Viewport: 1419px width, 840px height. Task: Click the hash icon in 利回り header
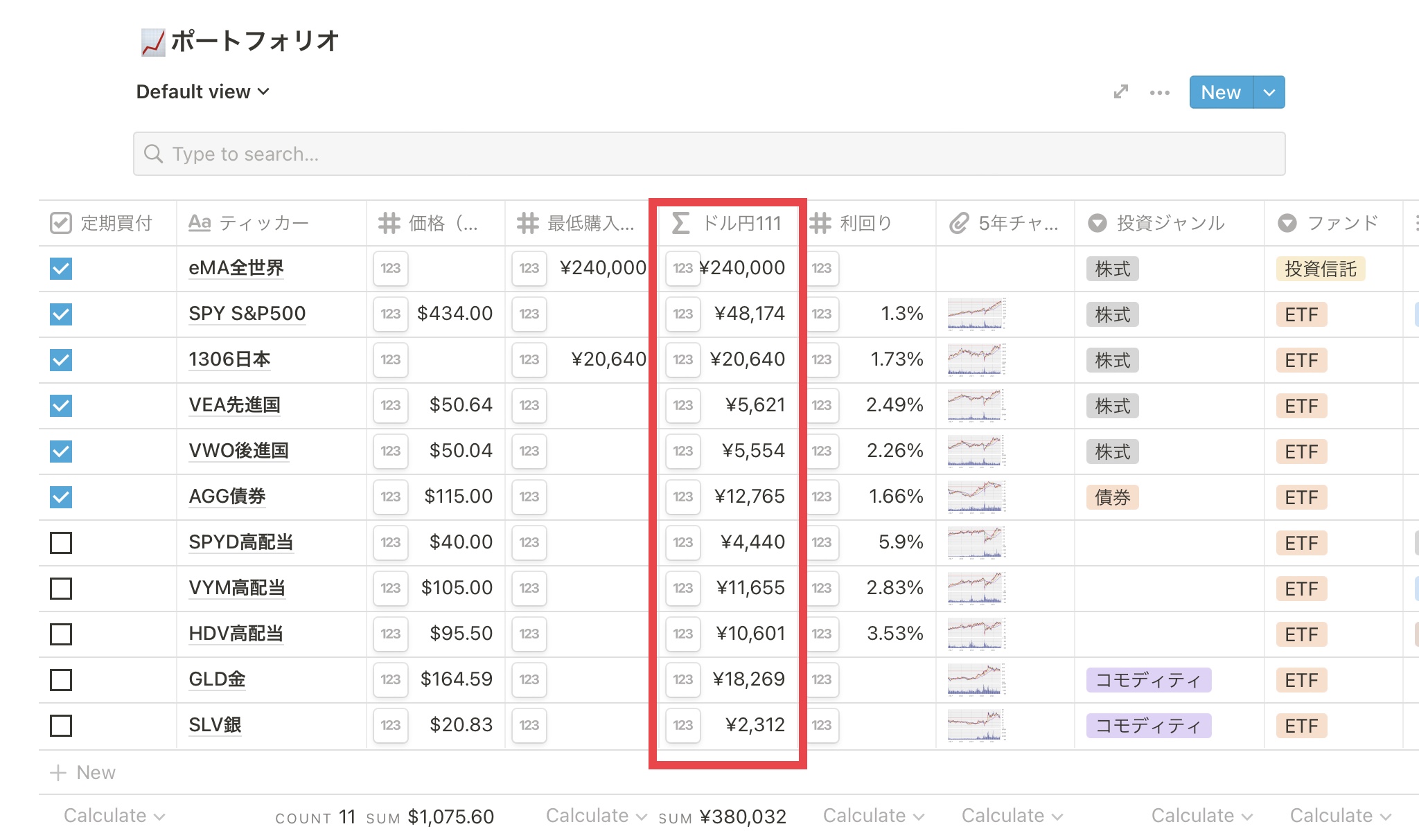click(x=820, y=223)
